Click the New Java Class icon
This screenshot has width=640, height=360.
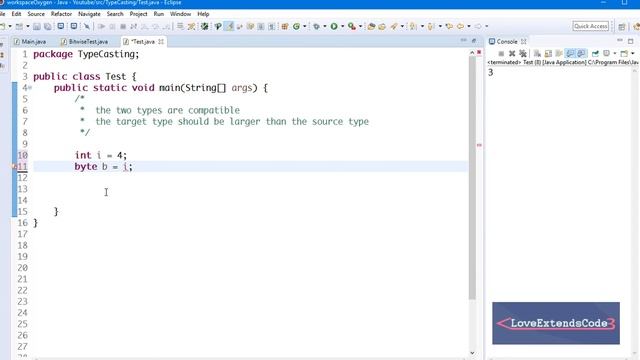(296, 27)
